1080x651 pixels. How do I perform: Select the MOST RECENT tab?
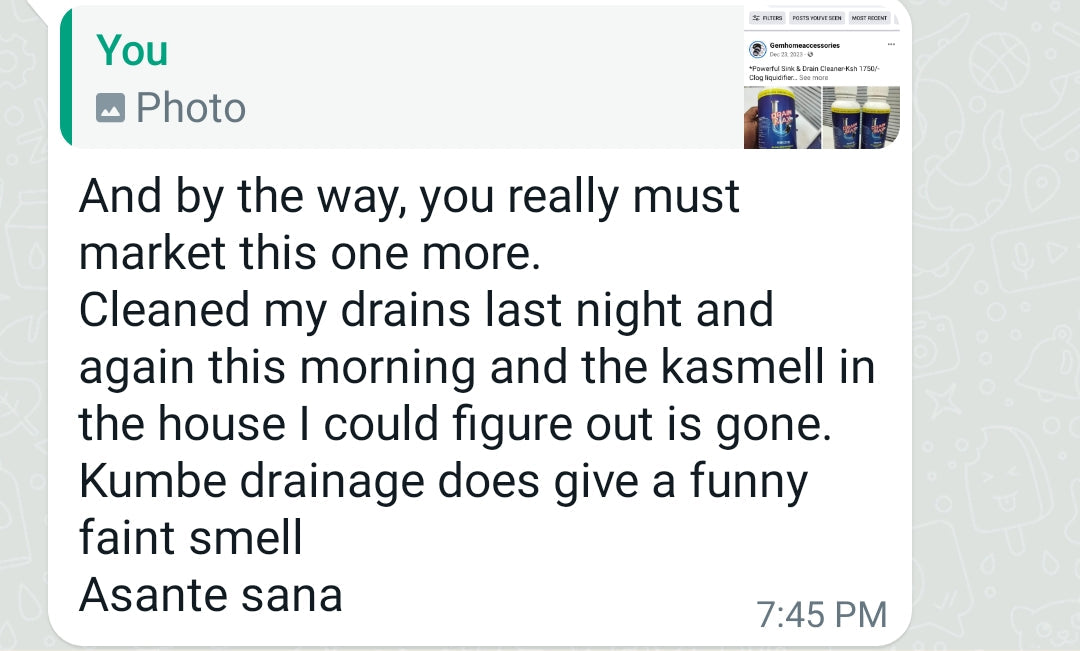[x=870, y=18]
